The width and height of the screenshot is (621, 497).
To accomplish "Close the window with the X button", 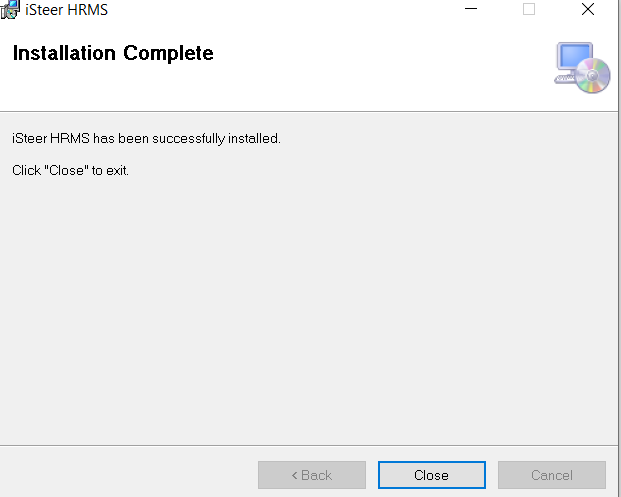I will [x=588, y=9].
